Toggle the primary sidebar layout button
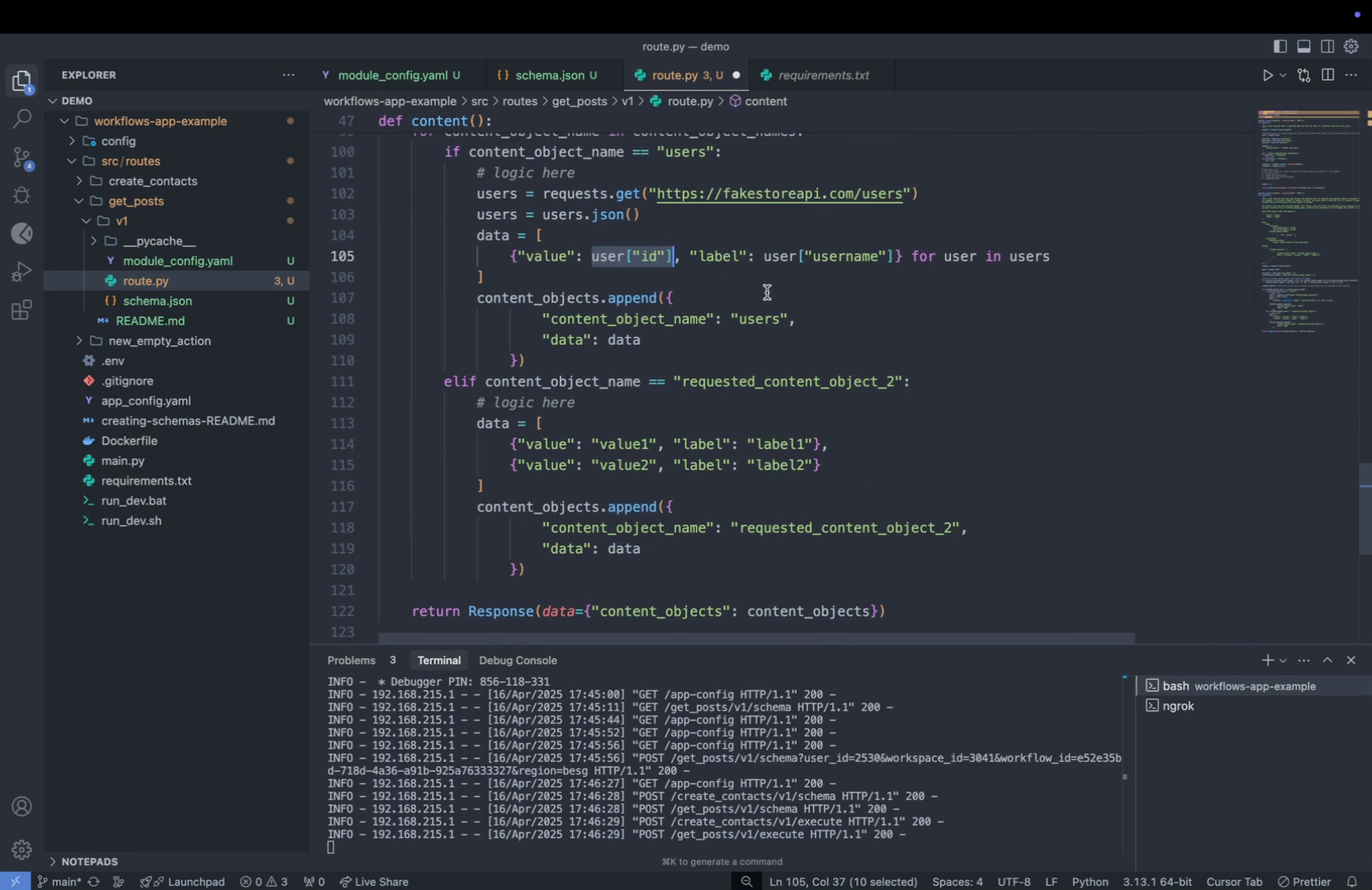Screen dimensions: 1372x890 point(1280,47)
